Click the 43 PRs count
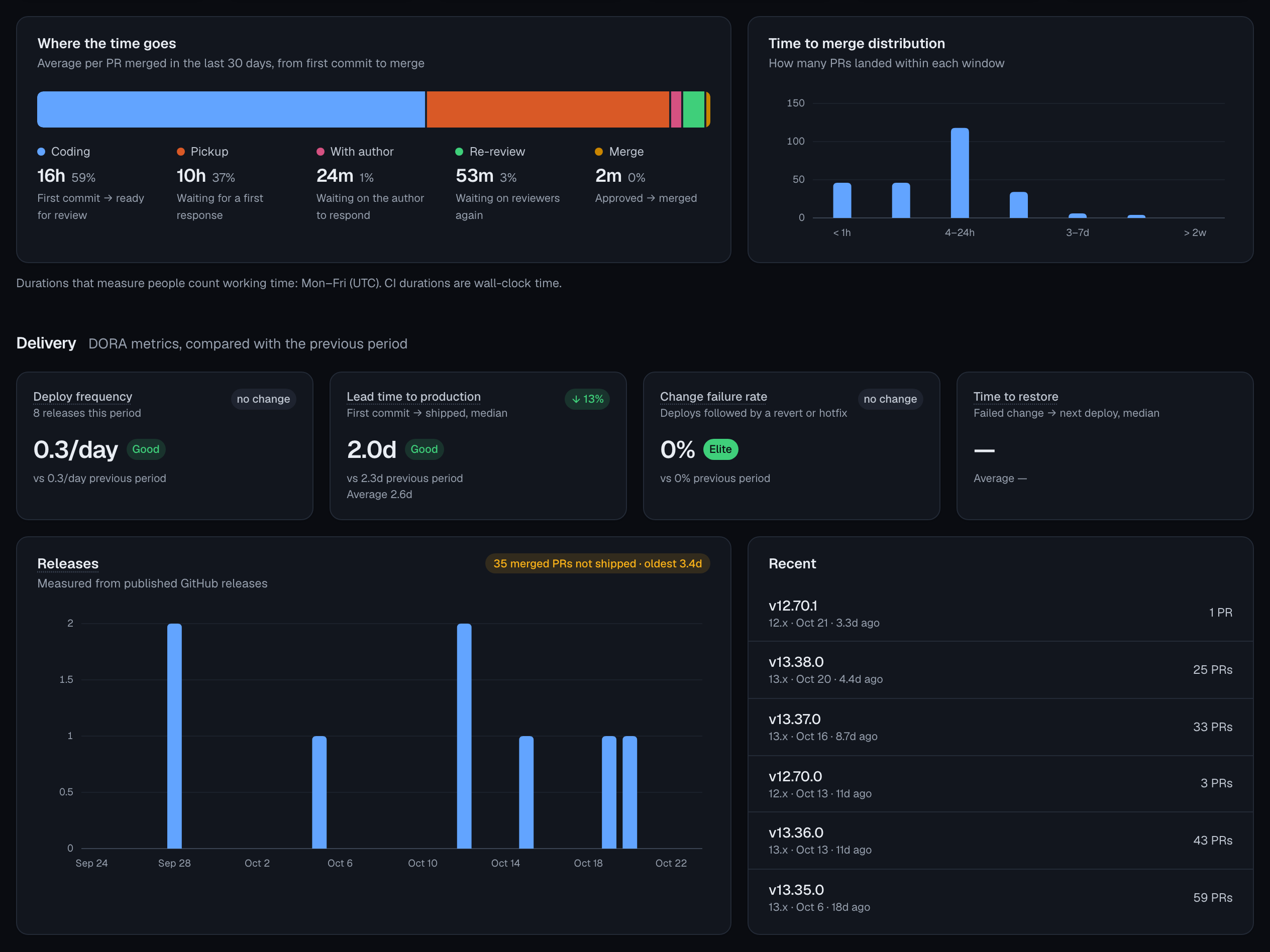The width and height of the screenshot is (1270, 952). (1213, 841)
